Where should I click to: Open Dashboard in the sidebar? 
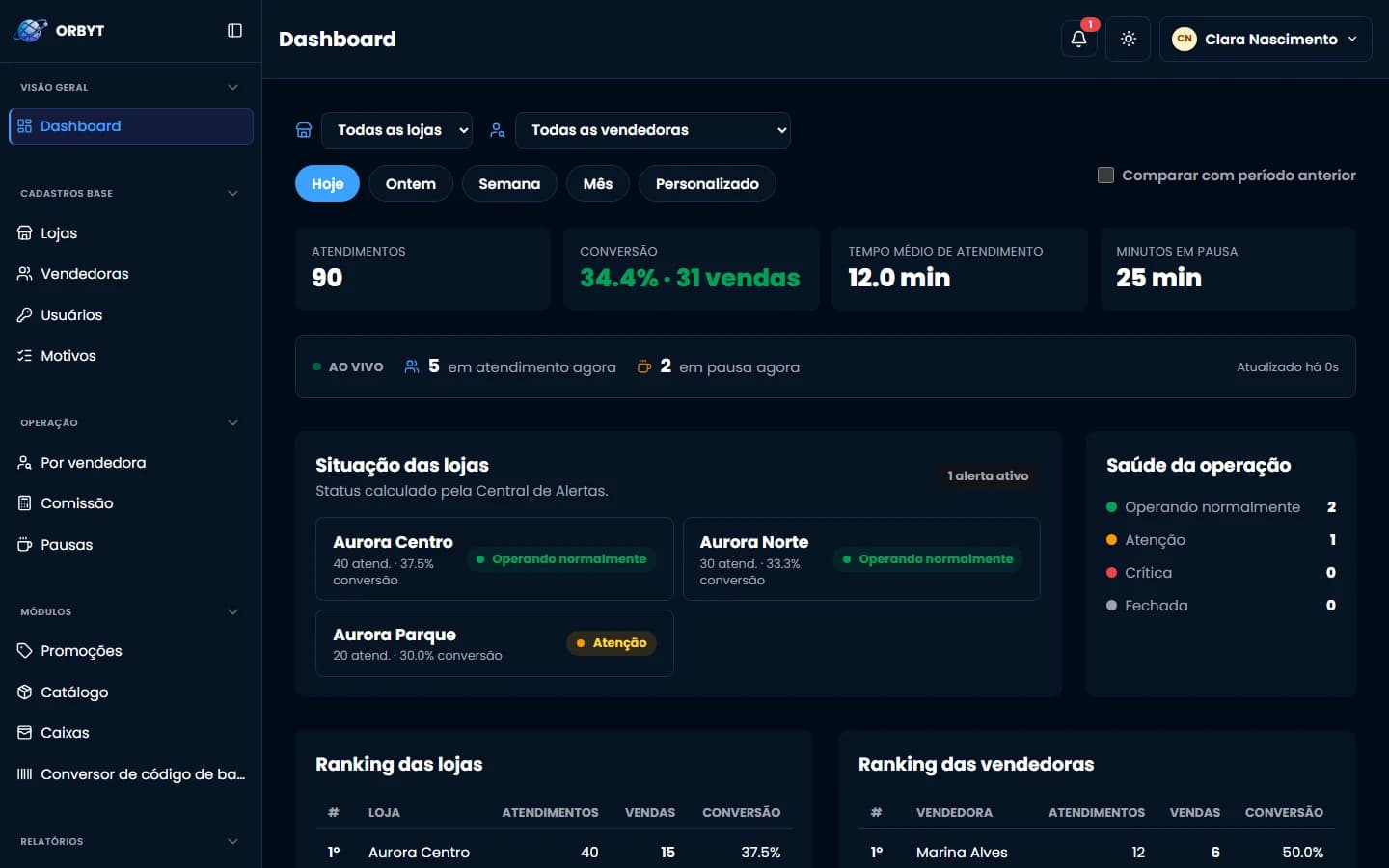tap(131, 126)
